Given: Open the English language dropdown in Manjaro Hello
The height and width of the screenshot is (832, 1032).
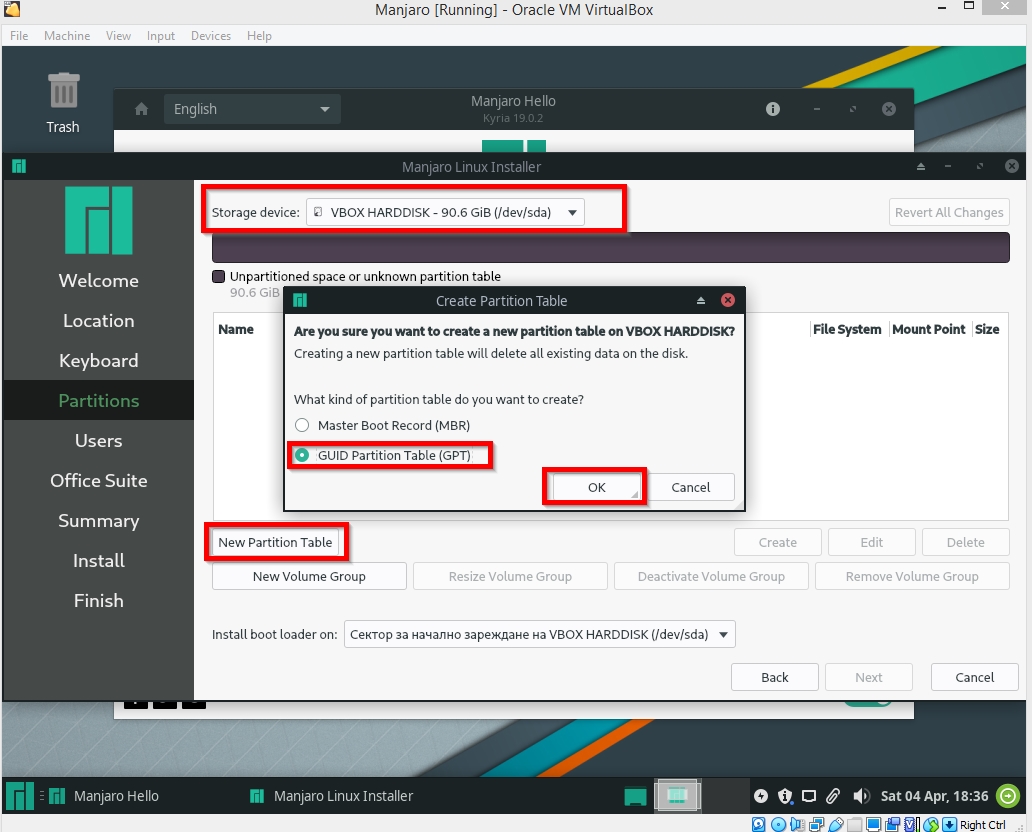Looking at the screenshot, I should [252, 109].
